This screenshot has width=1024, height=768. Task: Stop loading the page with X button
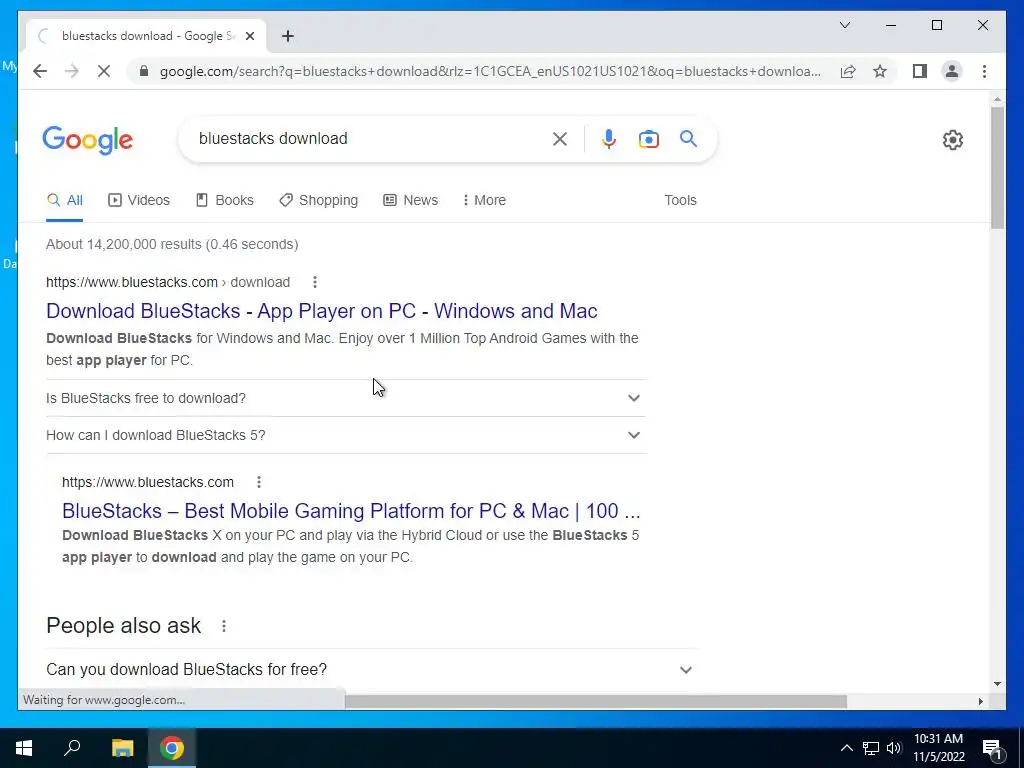point(104,71)
